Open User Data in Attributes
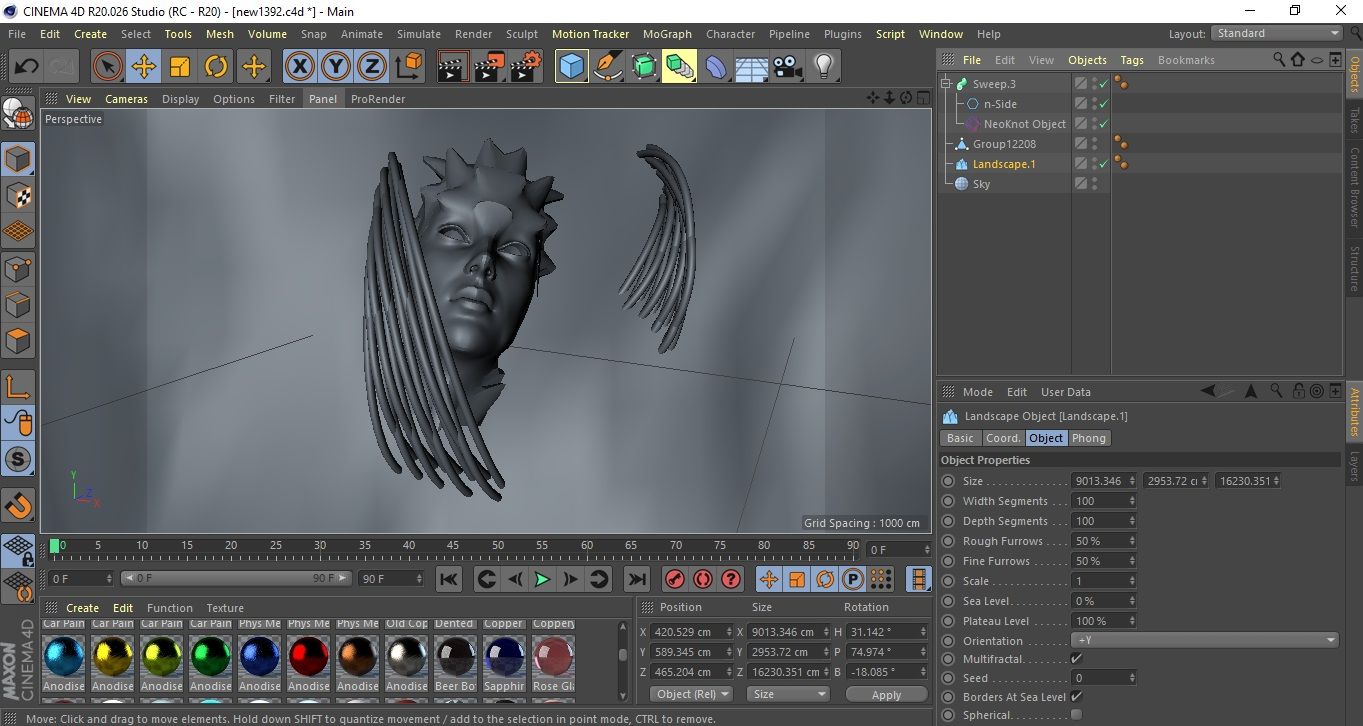The width and height of the screenshot is (1363, 726). (1066, 392)
